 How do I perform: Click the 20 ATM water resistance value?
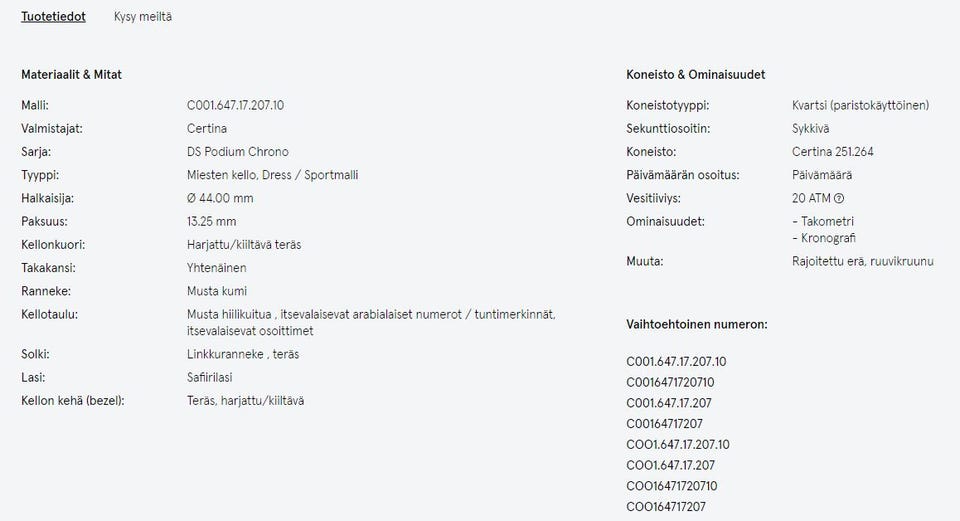click(x=811, y=198)
